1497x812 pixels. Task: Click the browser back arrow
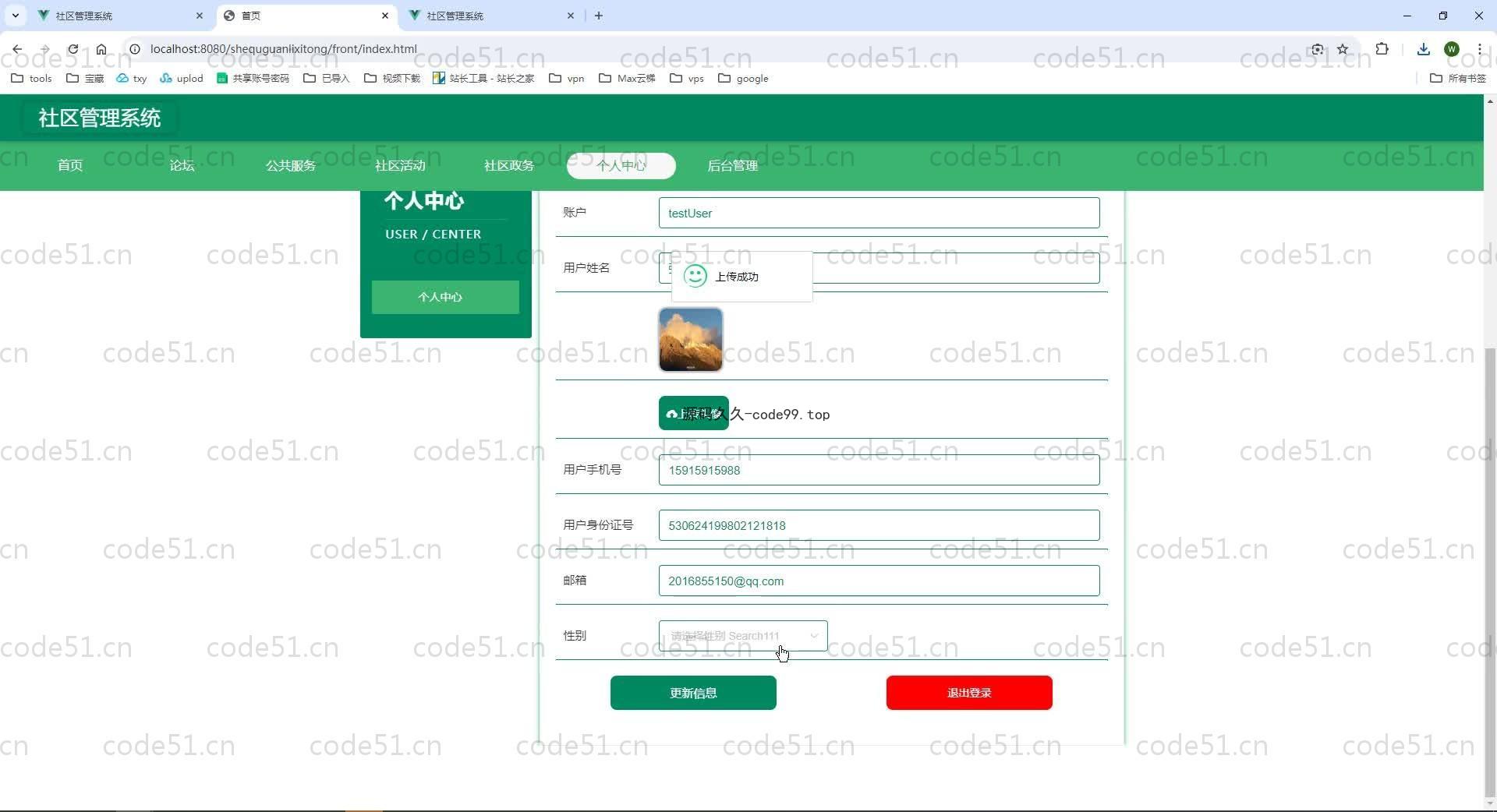[x=17, y=49]
